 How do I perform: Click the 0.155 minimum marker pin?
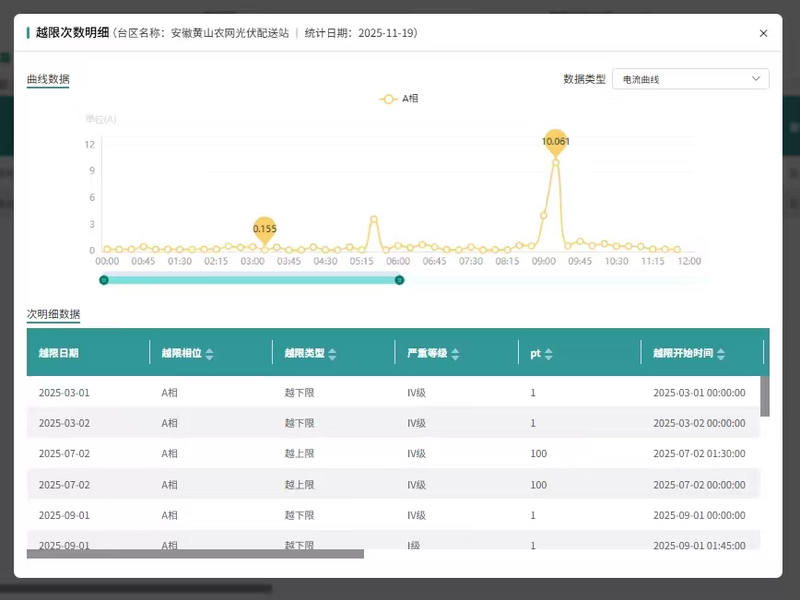(x=265, y=229)
